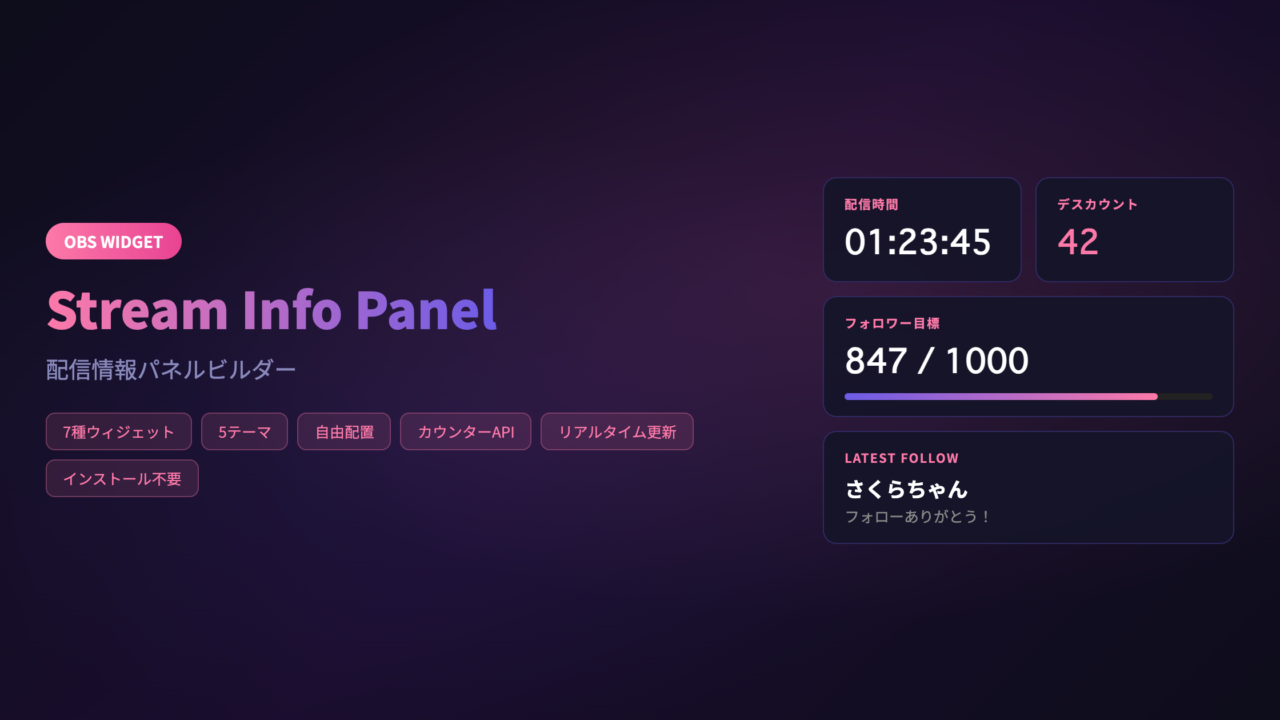The image size is (1280, 720).
Task: Click the dark unfilled end of progress bar
Action: click(x=1186, y=397)
